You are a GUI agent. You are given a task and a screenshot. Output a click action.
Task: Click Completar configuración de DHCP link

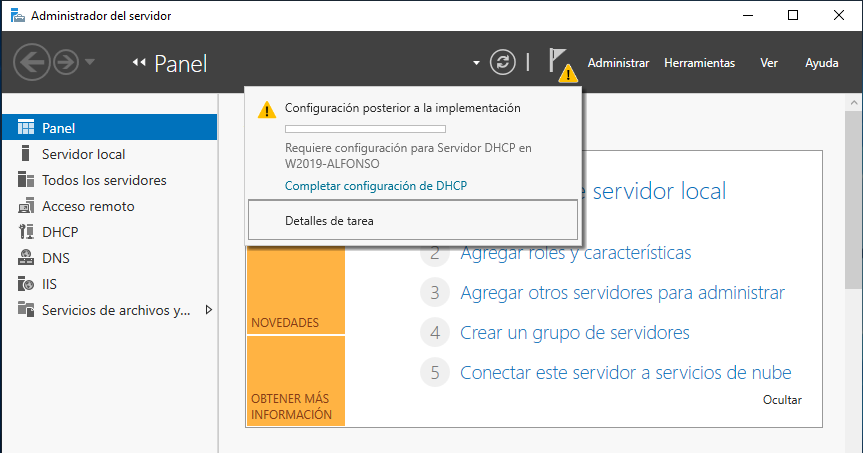click(376, 185)
